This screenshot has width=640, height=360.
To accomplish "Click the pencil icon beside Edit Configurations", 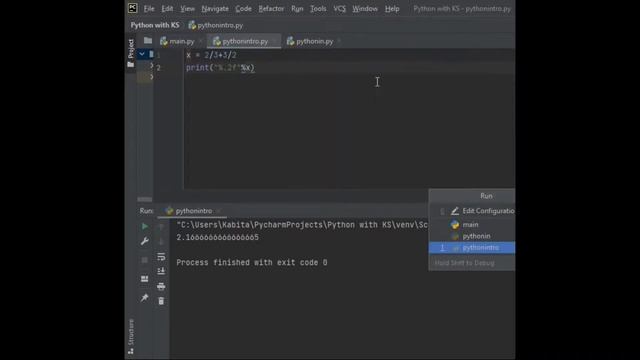I will (x=455, y=211).
